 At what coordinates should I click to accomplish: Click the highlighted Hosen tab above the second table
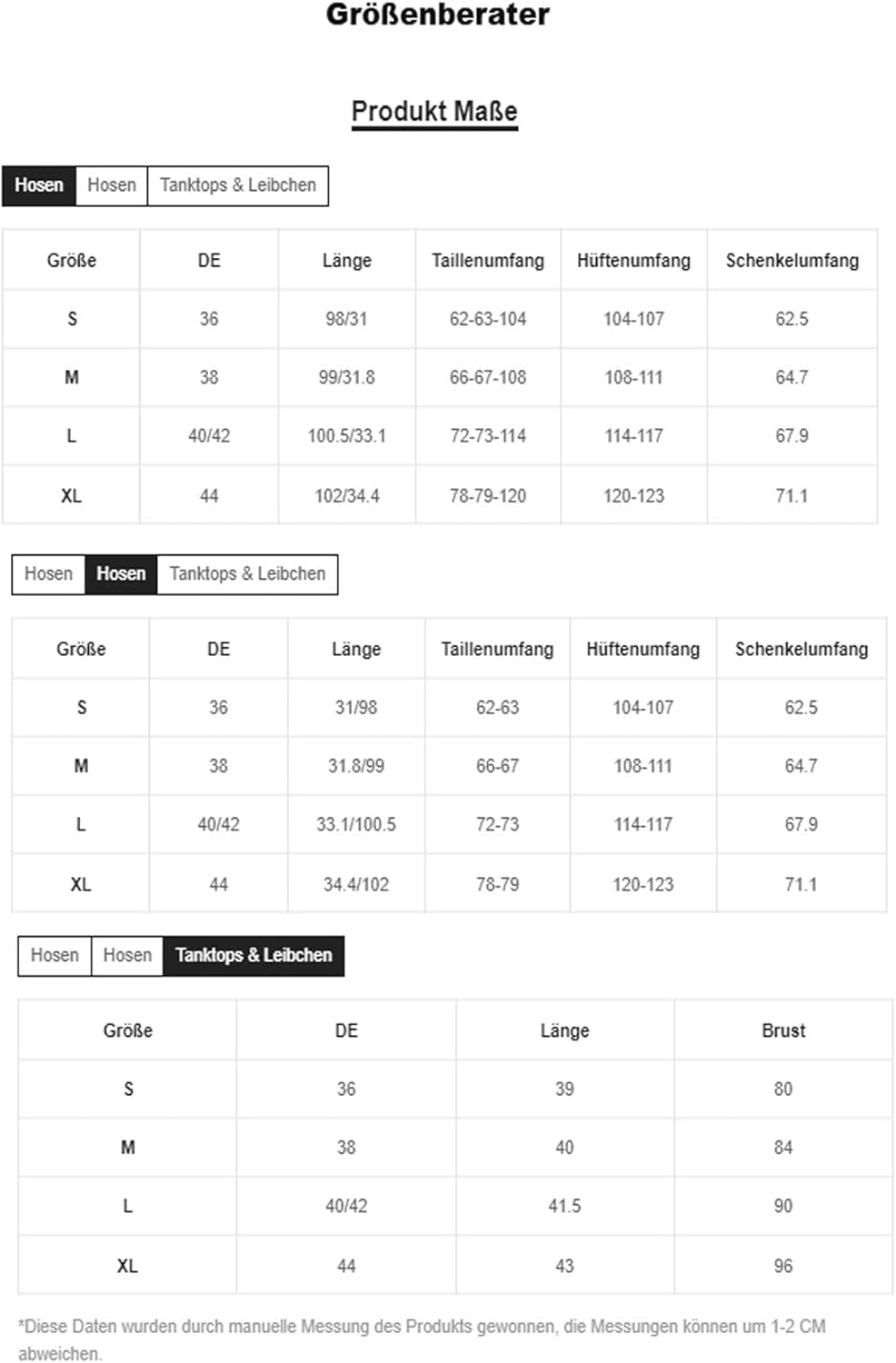click(121, 574)
